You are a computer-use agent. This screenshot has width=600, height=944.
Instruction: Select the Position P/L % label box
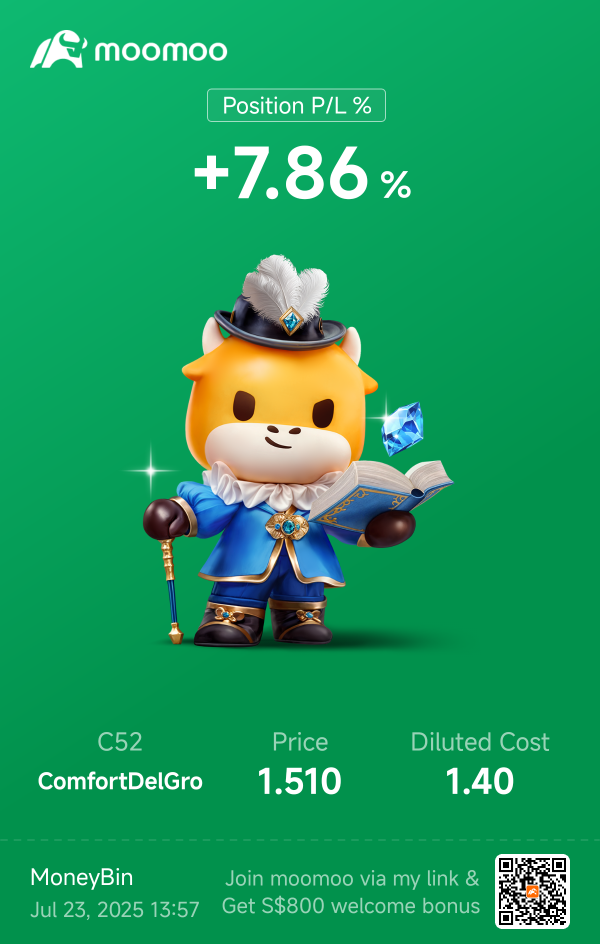point(296,105)
